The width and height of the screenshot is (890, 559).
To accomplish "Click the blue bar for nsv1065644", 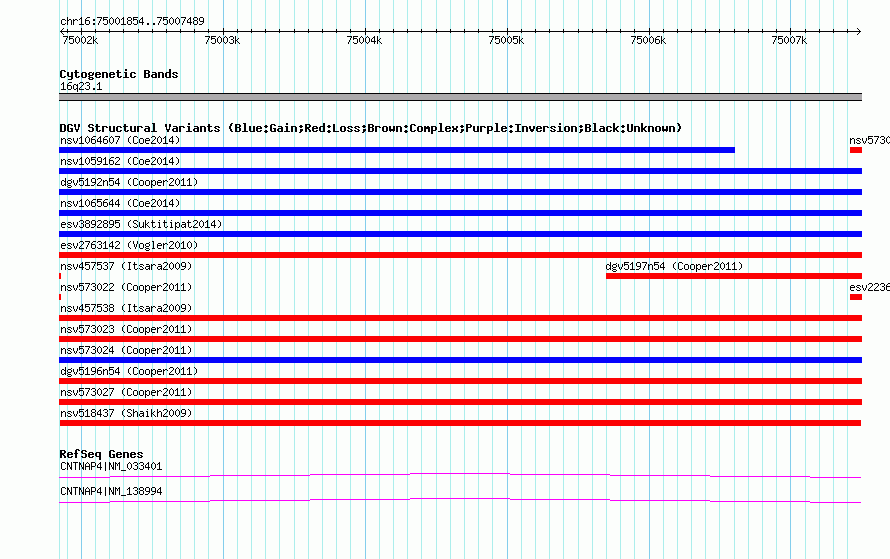I will [x=460, y=213].
